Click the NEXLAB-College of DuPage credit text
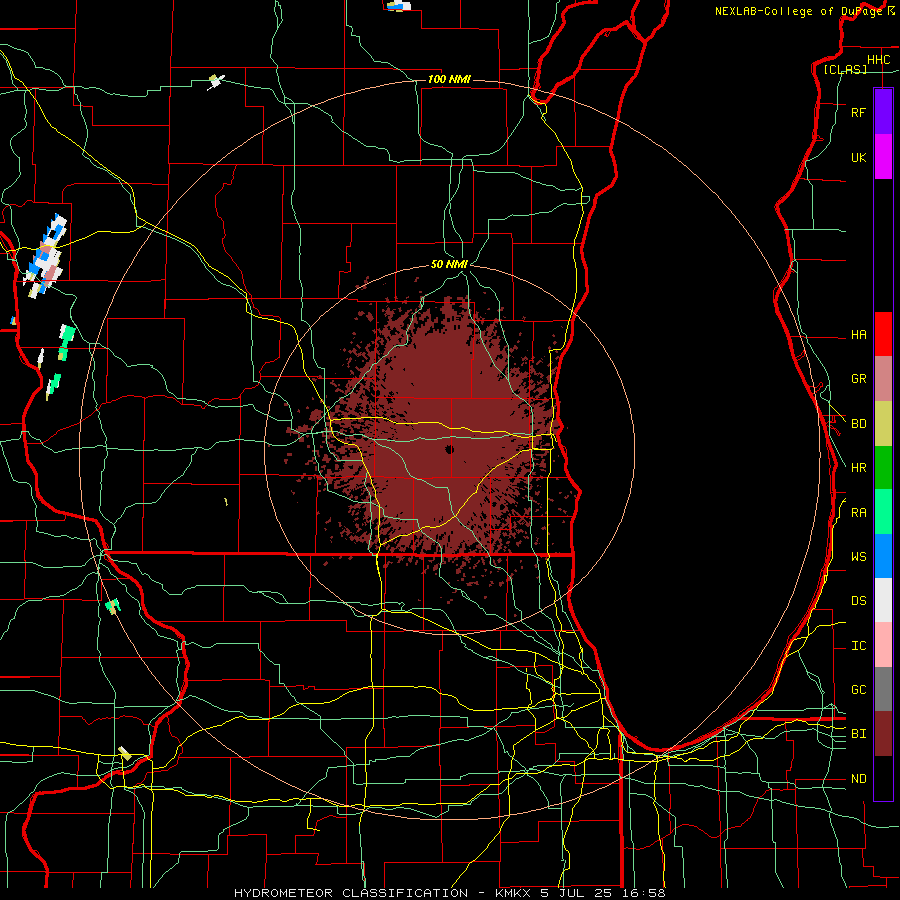900x900 pixels. (799, 11)
